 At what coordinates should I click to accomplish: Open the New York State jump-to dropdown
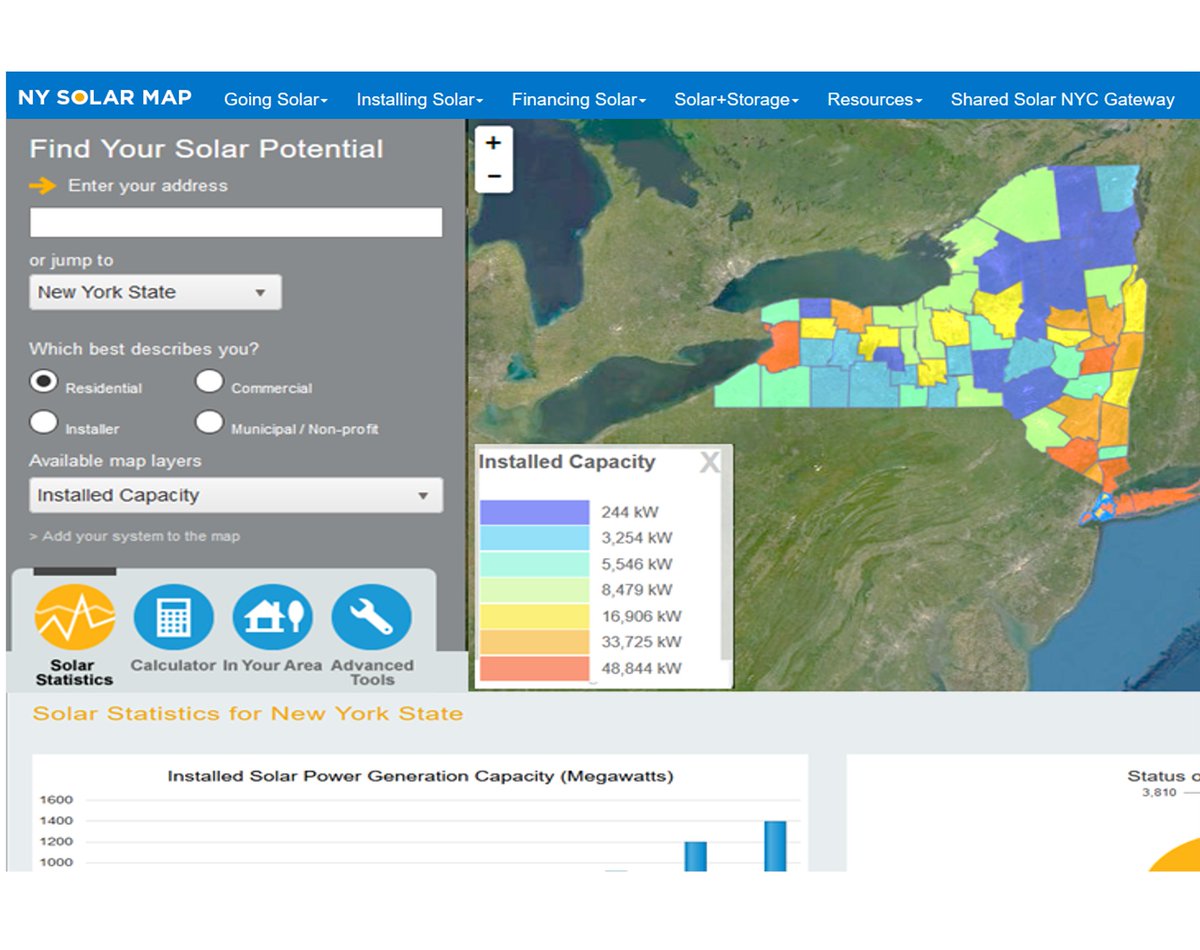pyautogui.click(x=155, y=292)
